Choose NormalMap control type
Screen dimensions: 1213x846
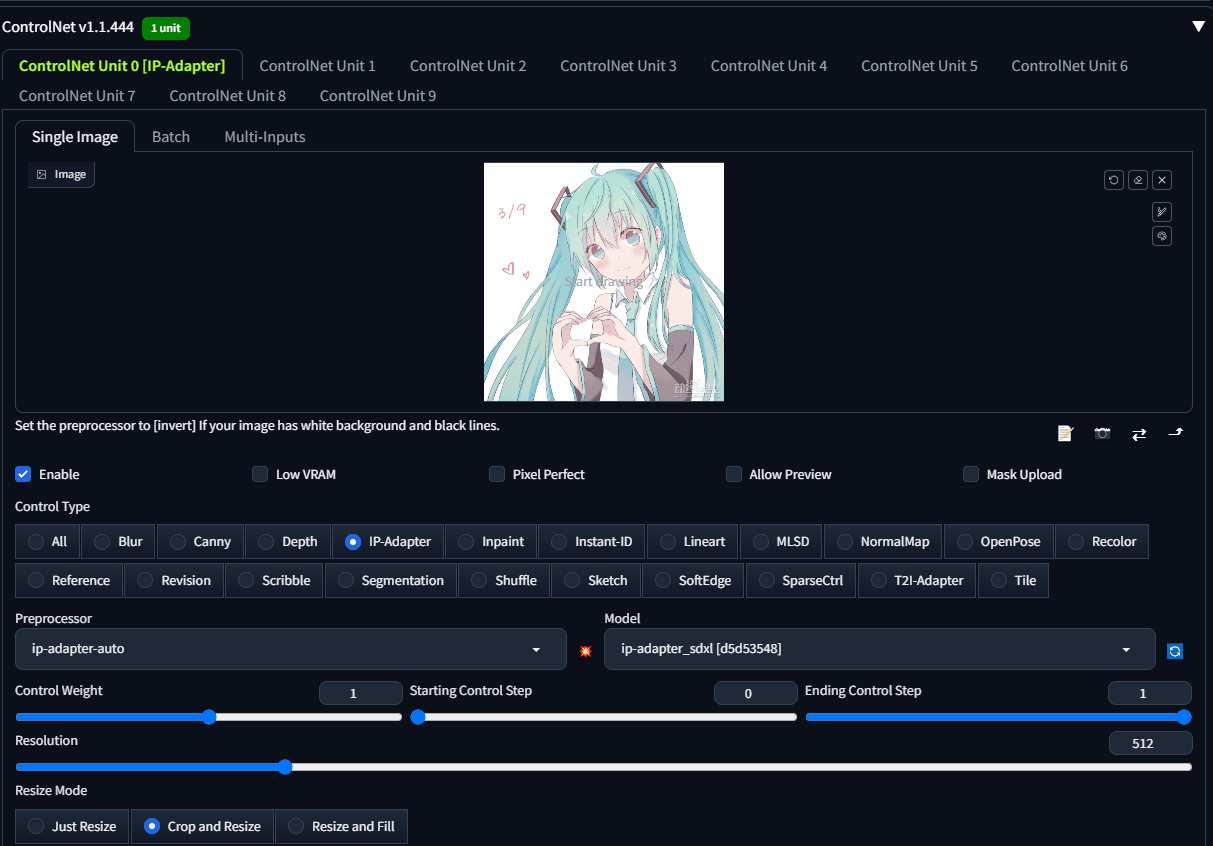pos(883,541)
